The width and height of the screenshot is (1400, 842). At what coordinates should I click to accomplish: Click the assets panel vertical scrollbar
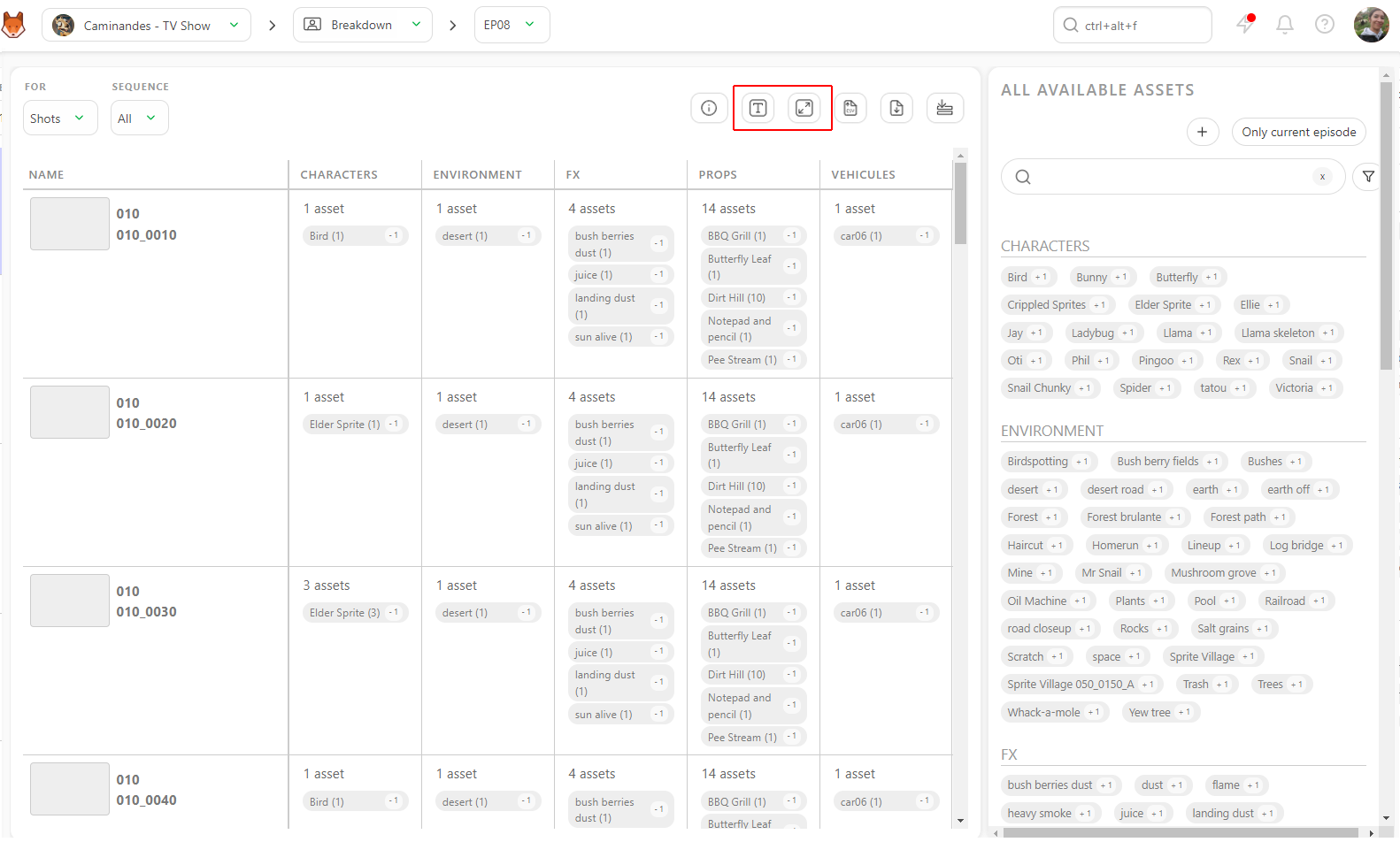1386,226
